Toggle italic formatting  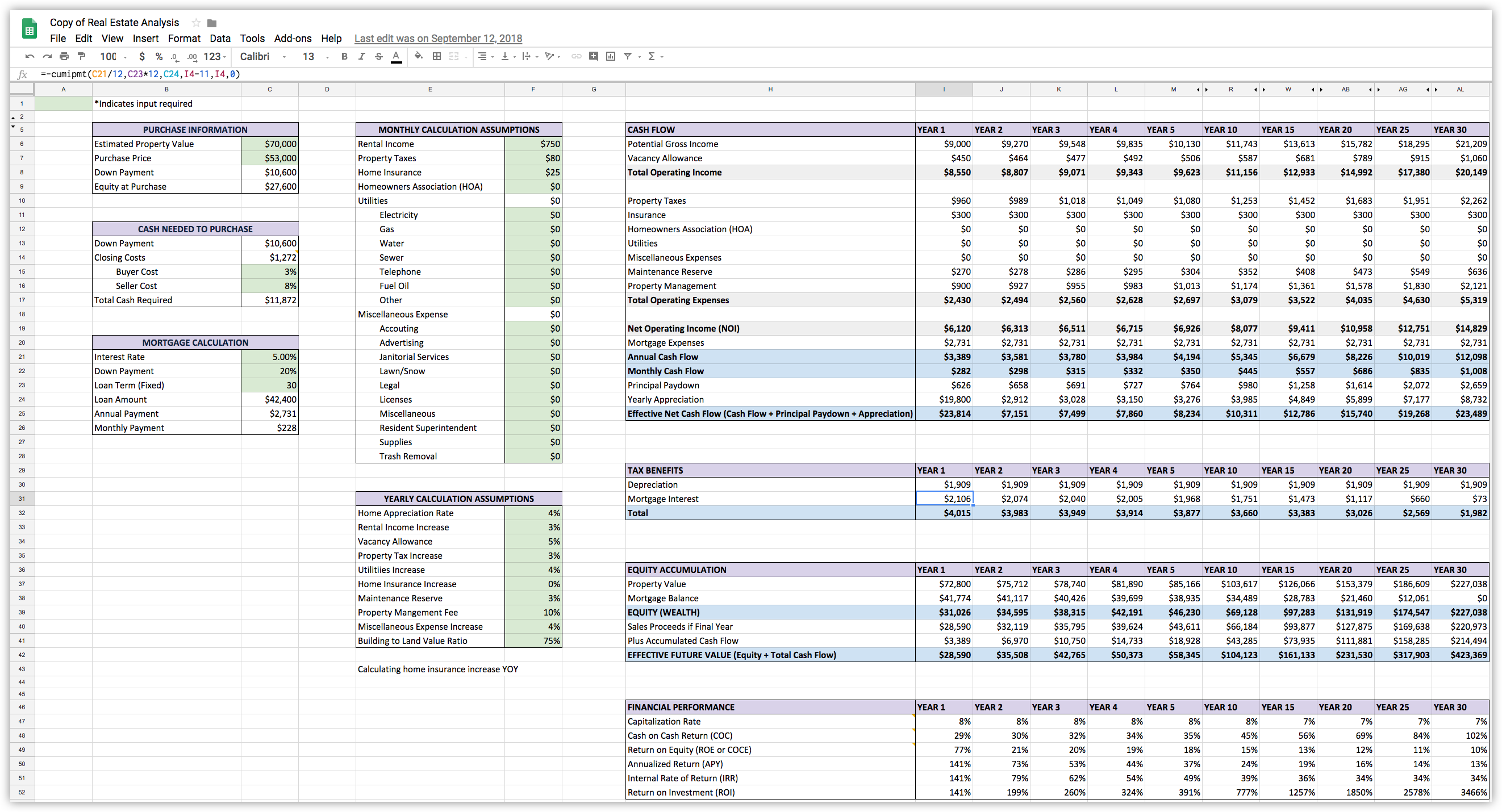pyautogui.click(x=361, y=57)
